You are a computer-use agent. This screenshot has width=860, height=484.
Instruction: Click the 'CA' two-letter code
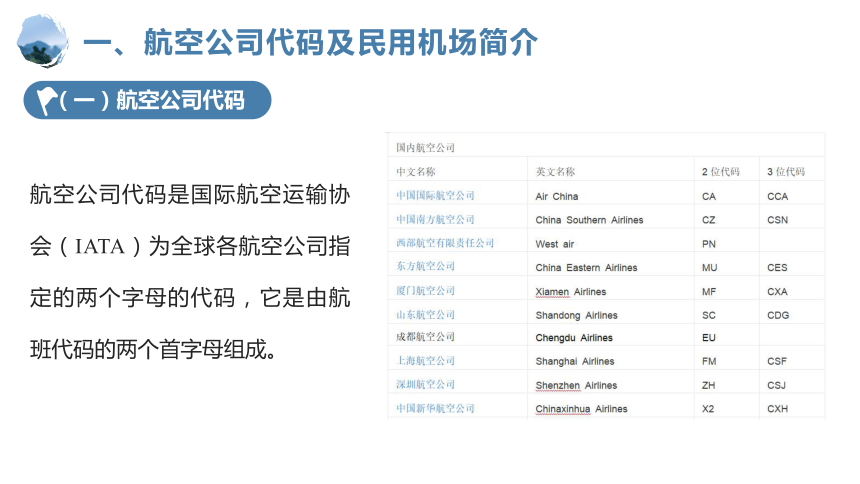pos(709,196)
